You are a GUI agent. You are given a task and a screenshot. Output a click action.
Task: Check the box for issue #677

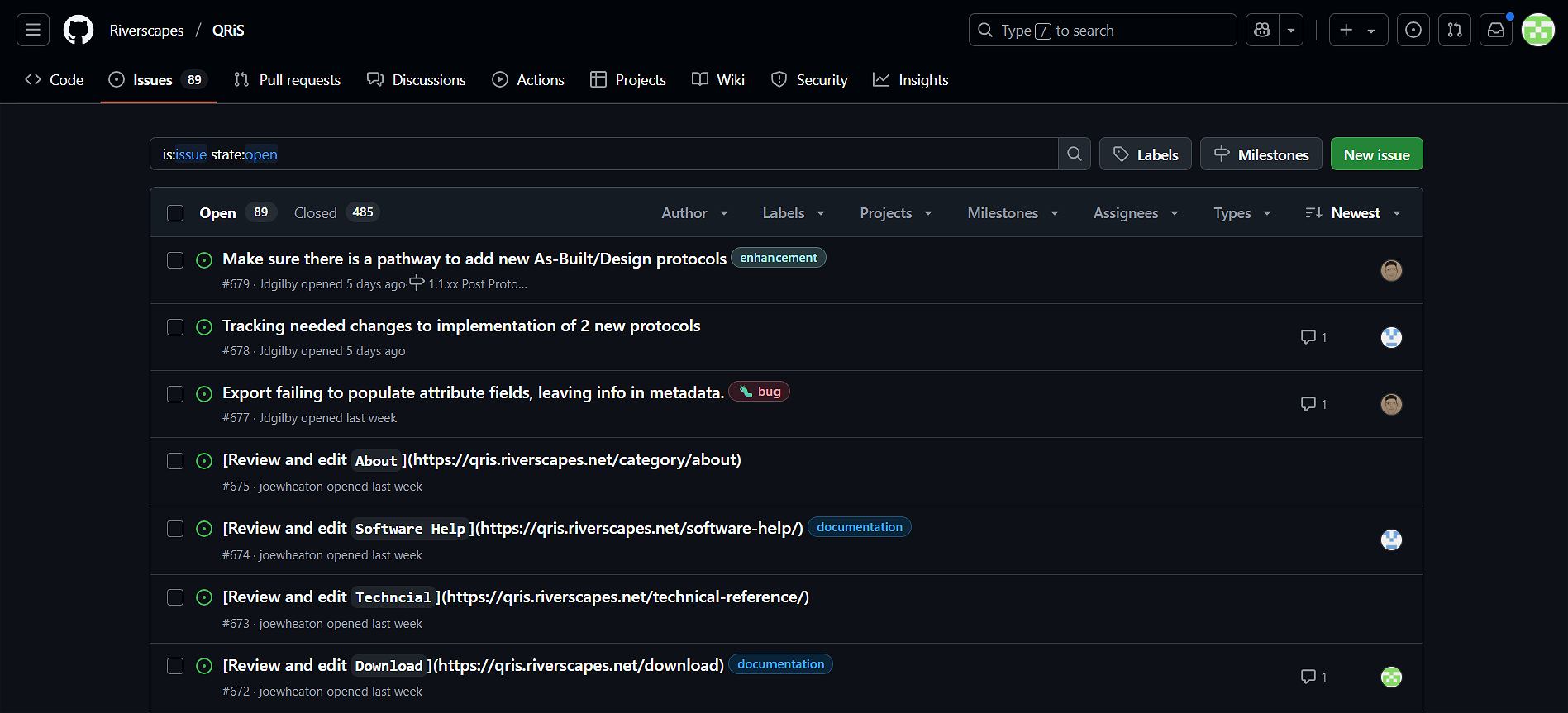click(175, 394)
